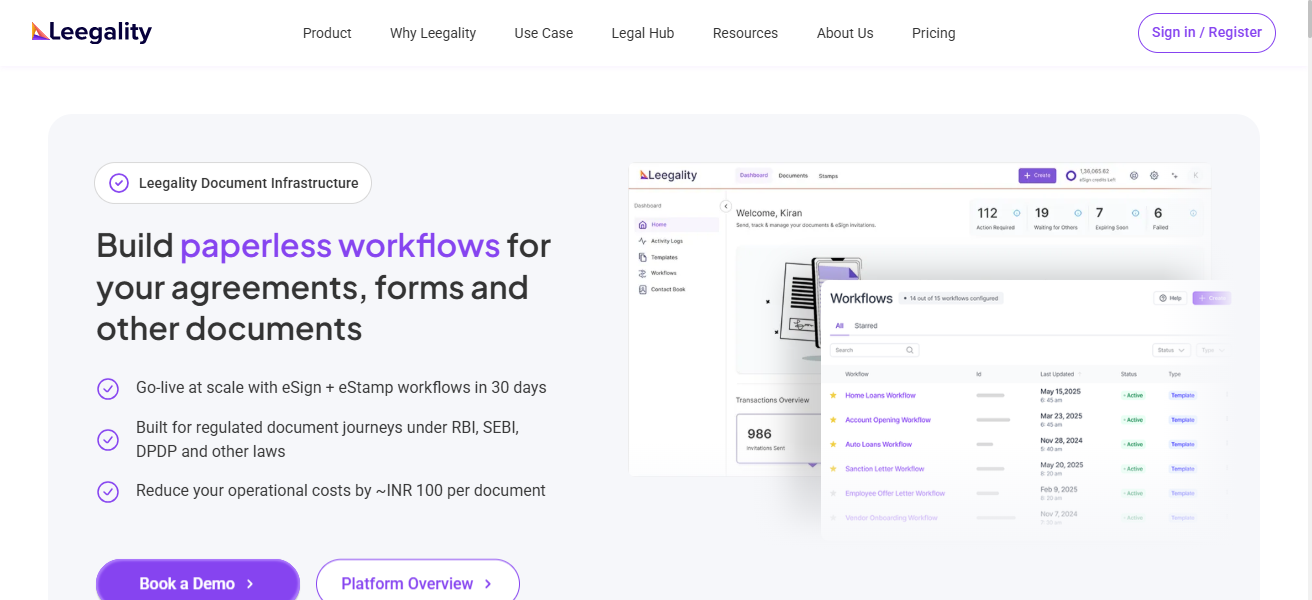
Task: Toggle the star for Sanction Letter Workflow
Action: 833,469
